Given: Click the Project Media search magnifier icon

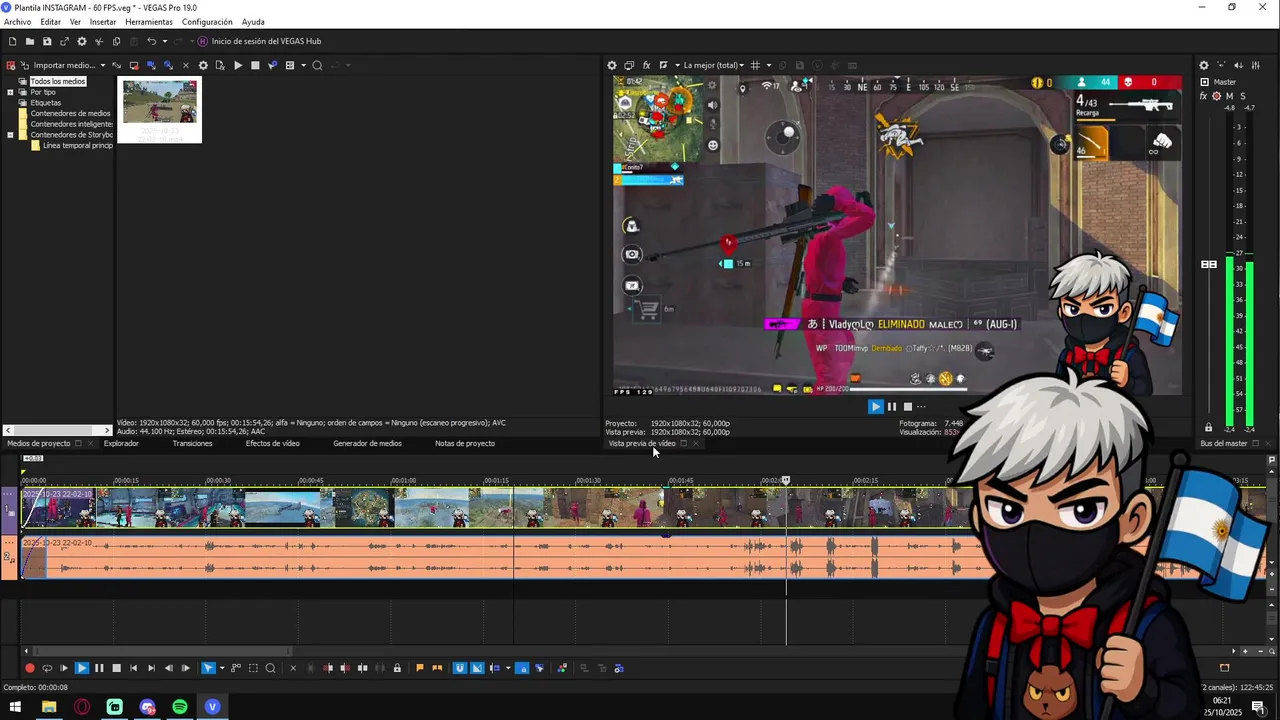Looking at the screenshot, I should [x=317, y=65].
